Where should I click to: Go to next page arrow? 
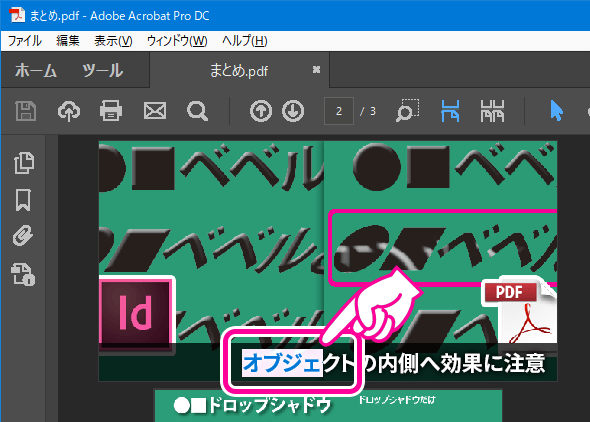pos(293,111)
